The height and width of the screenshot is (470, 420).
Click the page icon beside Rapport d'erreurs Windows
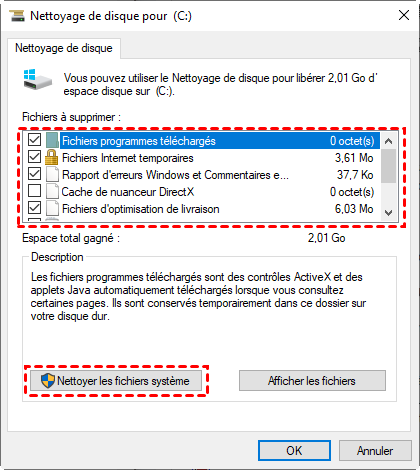[x=52, y=174]
